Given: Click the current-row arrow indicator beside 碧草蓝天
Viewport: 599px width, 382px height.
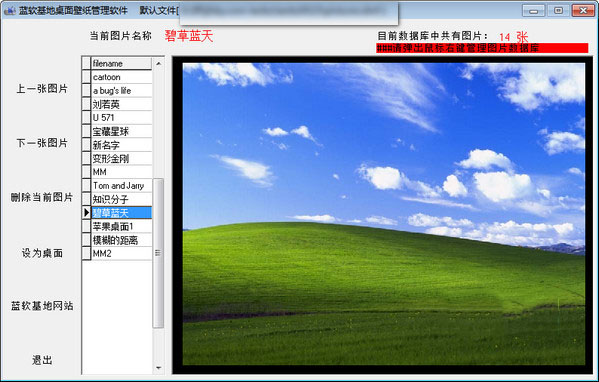Looking at the screenshot, I should pos(86,213).
